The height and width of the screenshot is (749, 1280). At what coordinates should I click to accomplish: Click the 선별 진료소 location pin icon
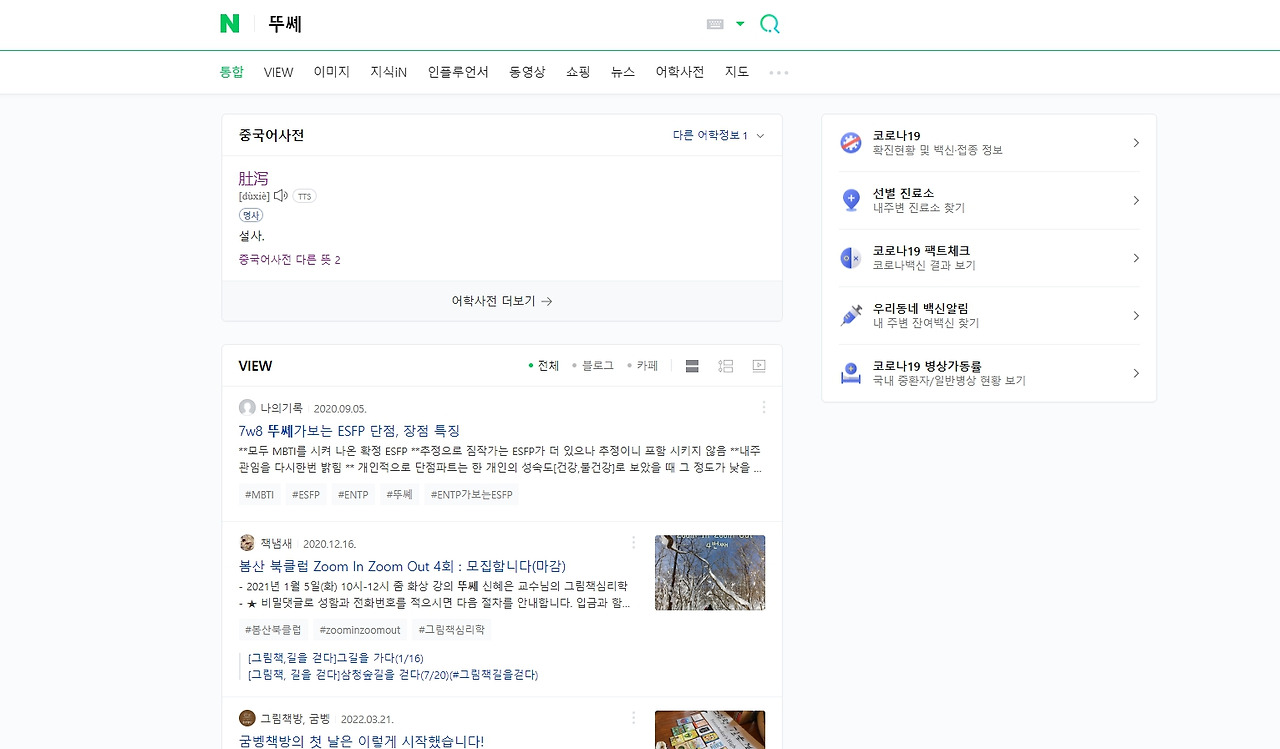(851, 200)
